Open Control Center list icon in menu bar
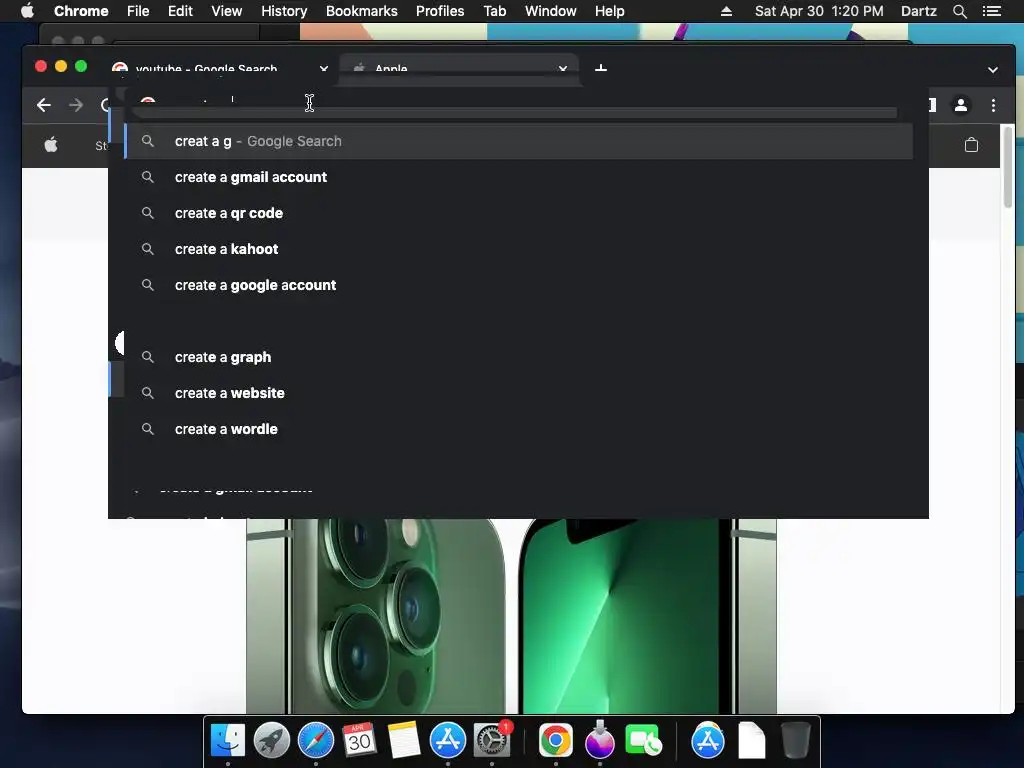The height and width of the screenshot is (768, 1024). click(x=991, y=11)
